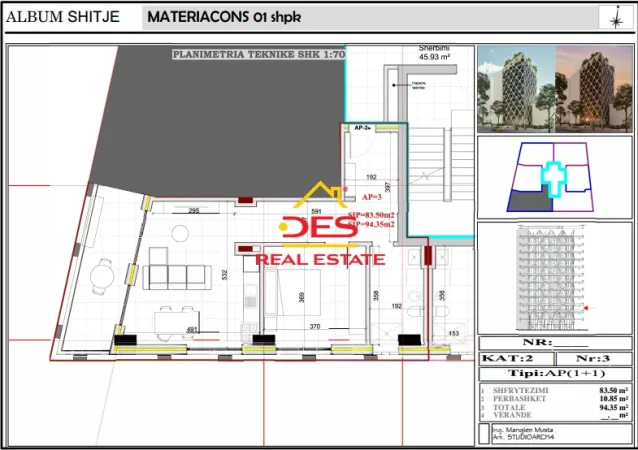This screenshot has width=638, height=450.
Task: Open the dusk building render thumbnail
Action: 594,89
